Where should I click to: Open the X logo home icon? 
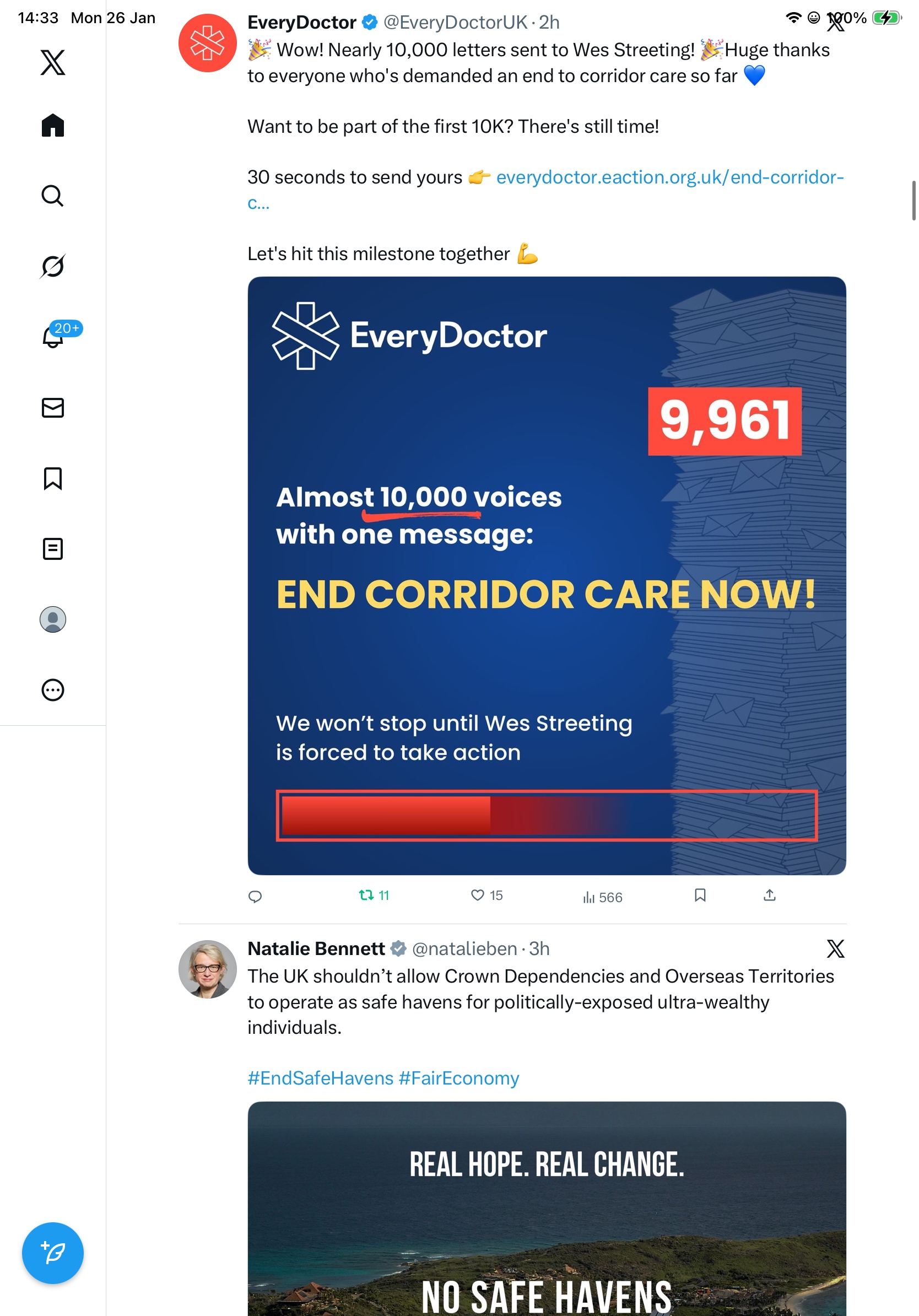coord(53,62)
